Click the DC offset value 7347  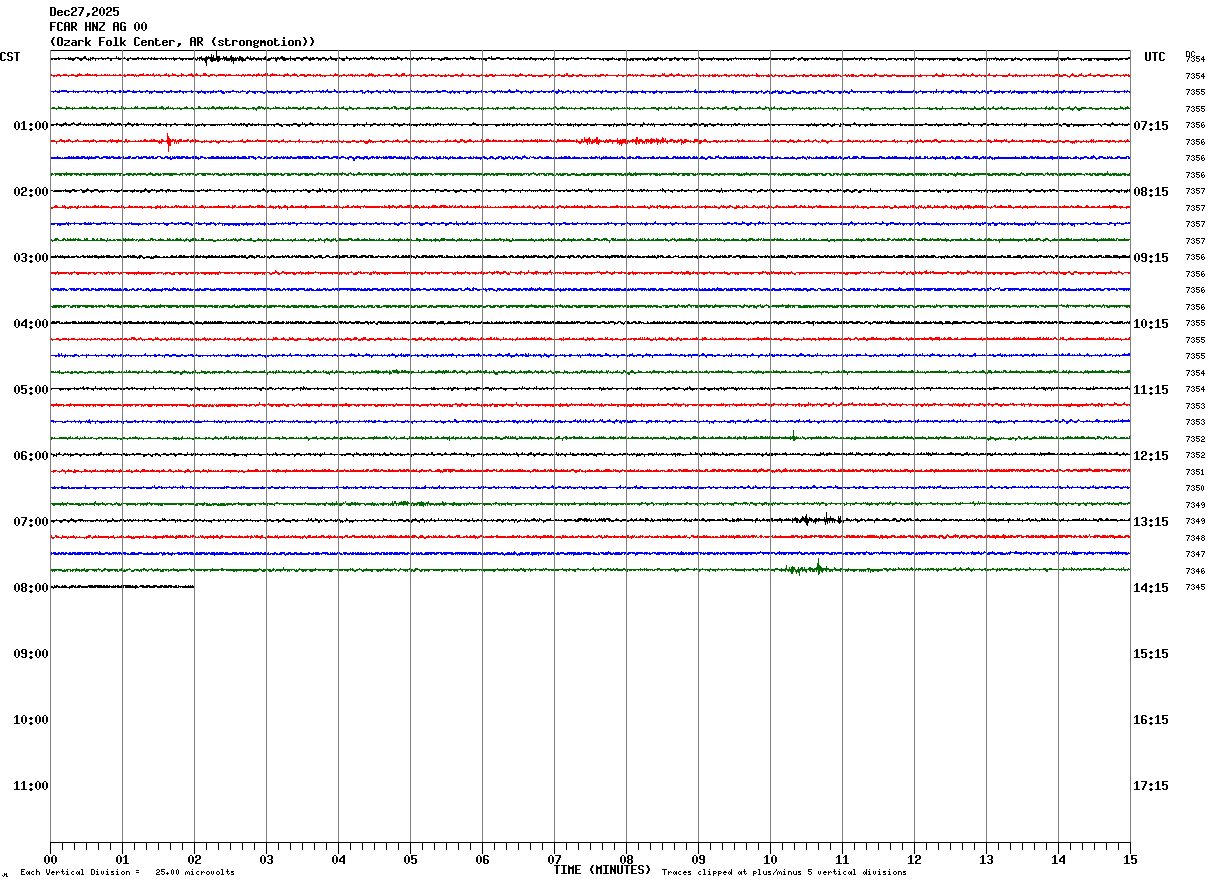[1195, 554]
